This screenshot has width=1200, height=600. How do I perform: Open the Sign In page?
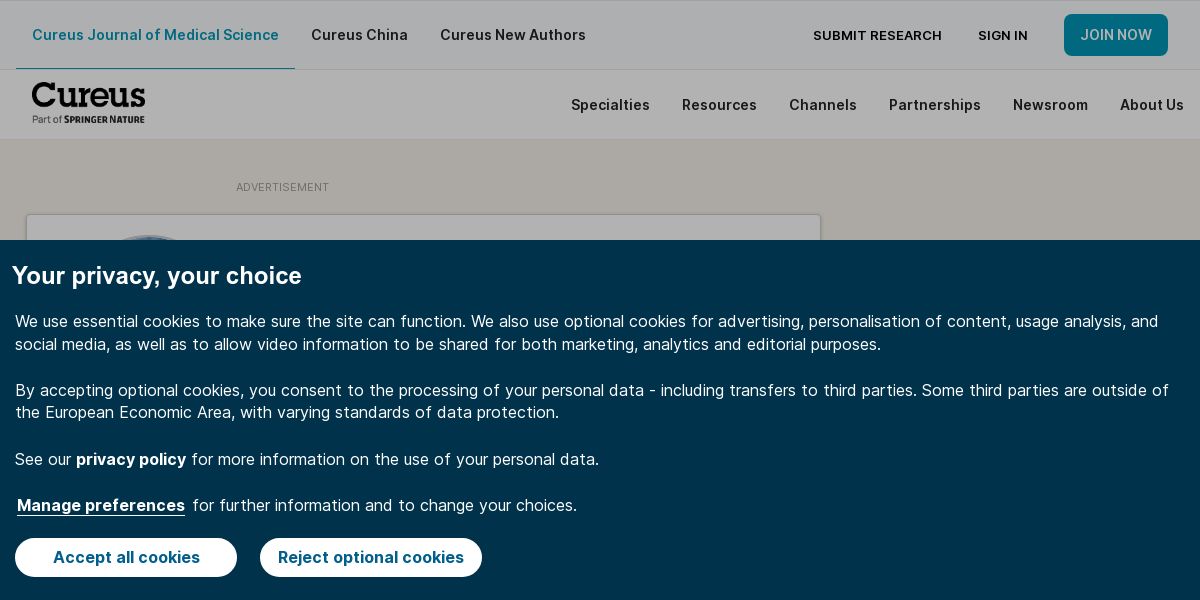point(1002,36)
